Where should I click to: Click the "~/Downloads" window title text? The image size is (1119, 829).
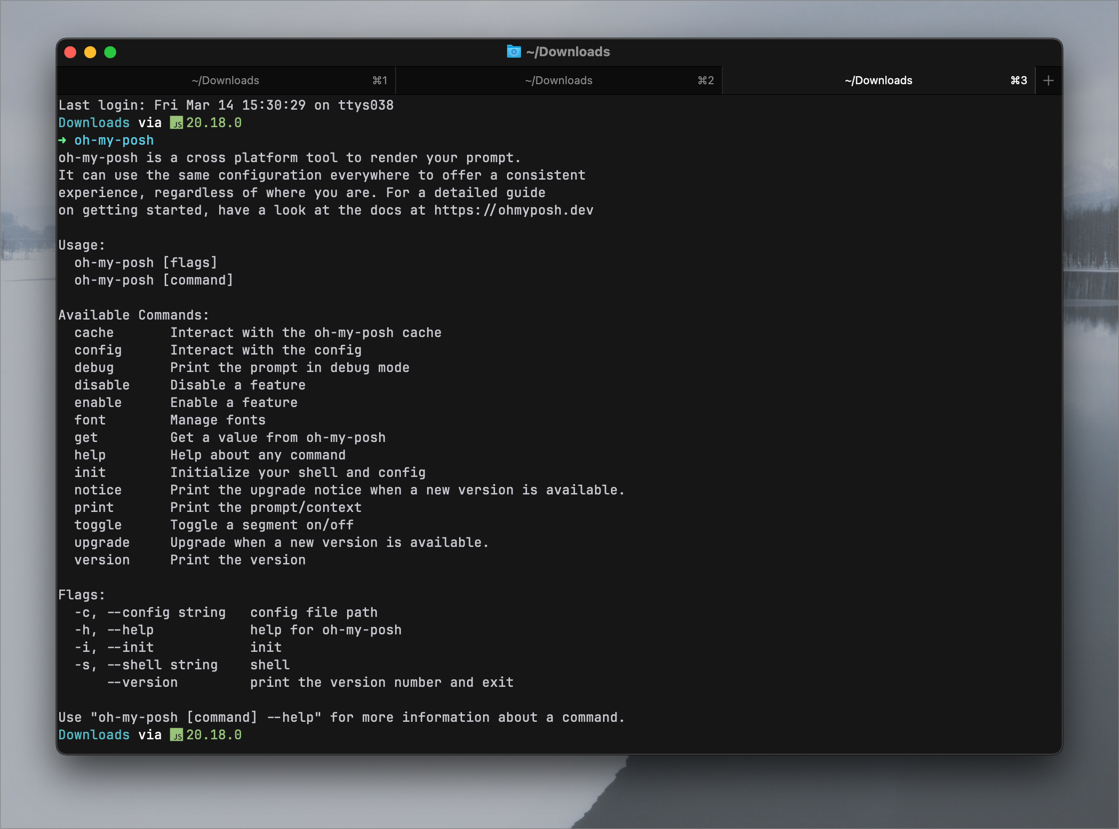point(568,51)
